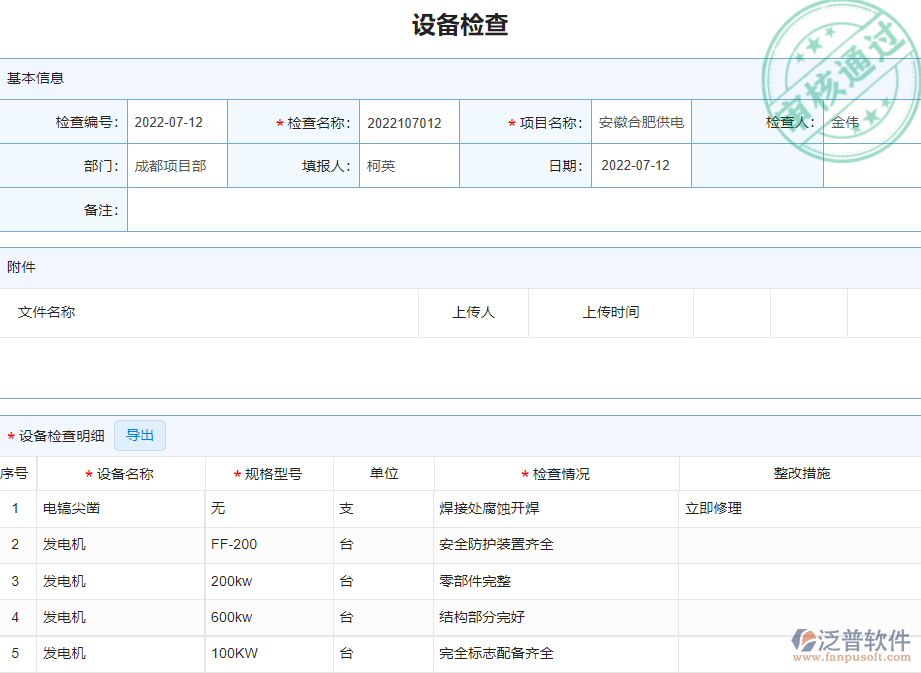Screen dimensions: 921x673
Task: Select the 检查编号 date field 2022-07-12
Action: 170,121
